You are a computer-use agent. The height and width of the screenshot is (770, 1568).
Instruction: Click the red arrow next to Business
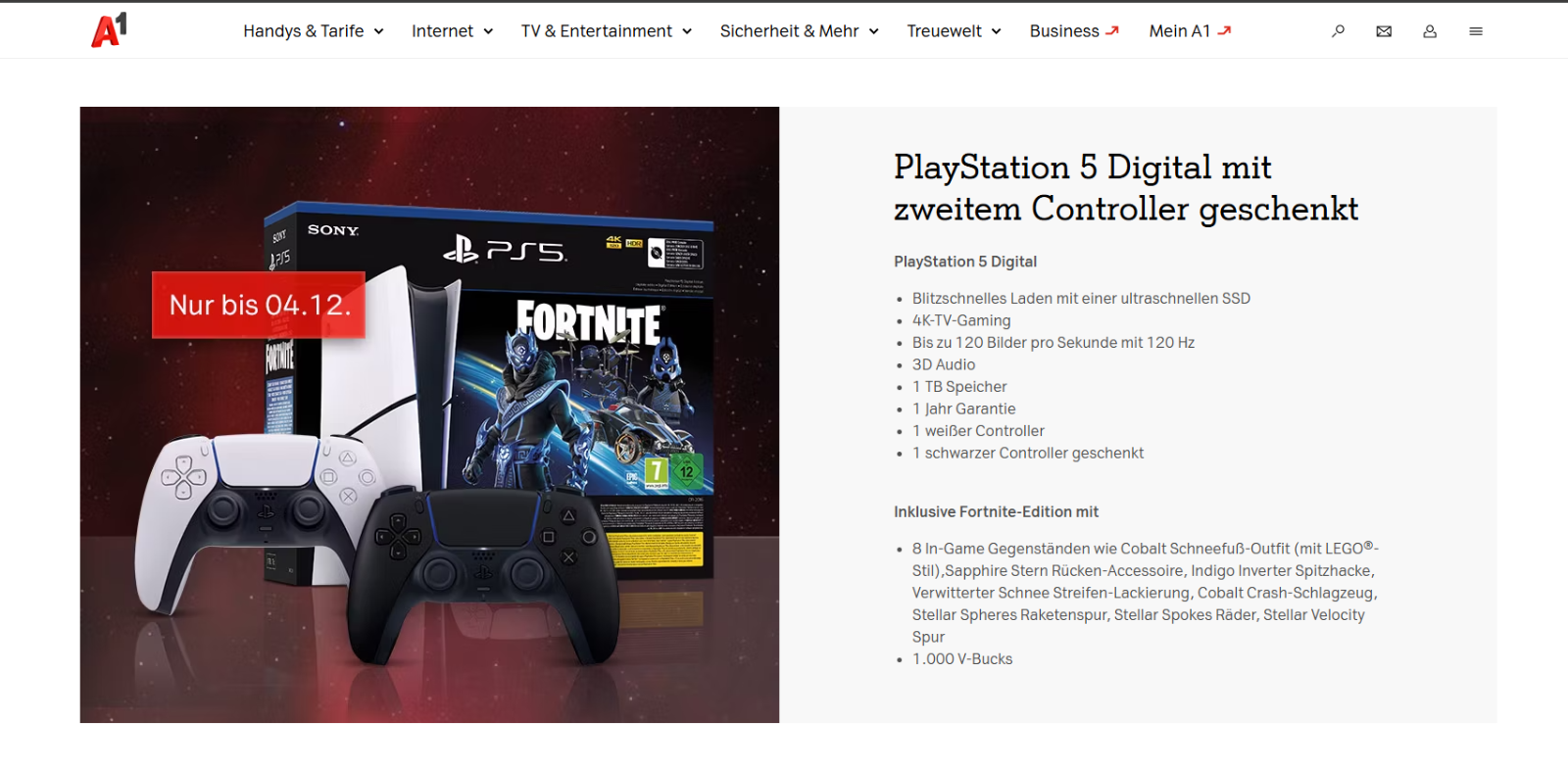pos(1112,31)
